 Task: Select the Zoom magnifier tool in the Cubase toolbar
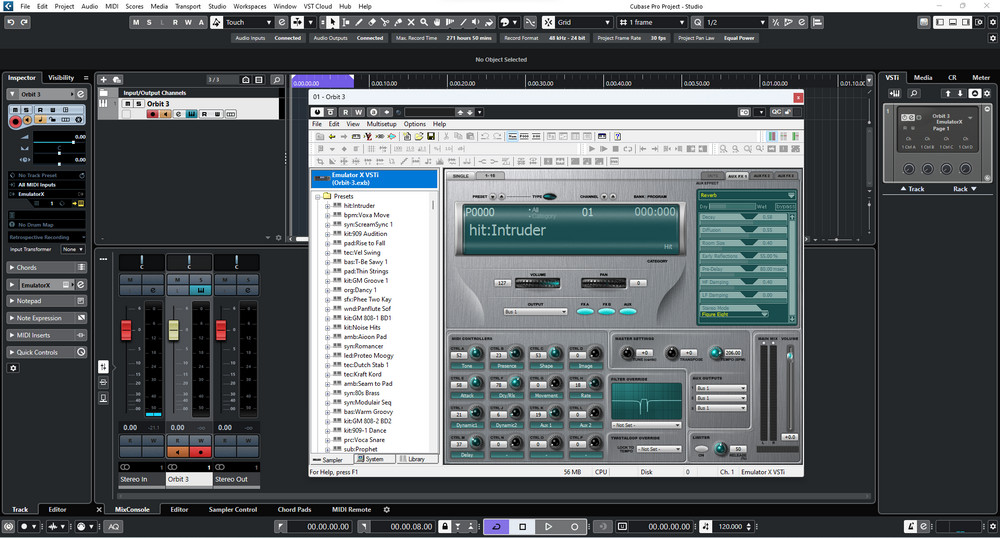(423, 22)
